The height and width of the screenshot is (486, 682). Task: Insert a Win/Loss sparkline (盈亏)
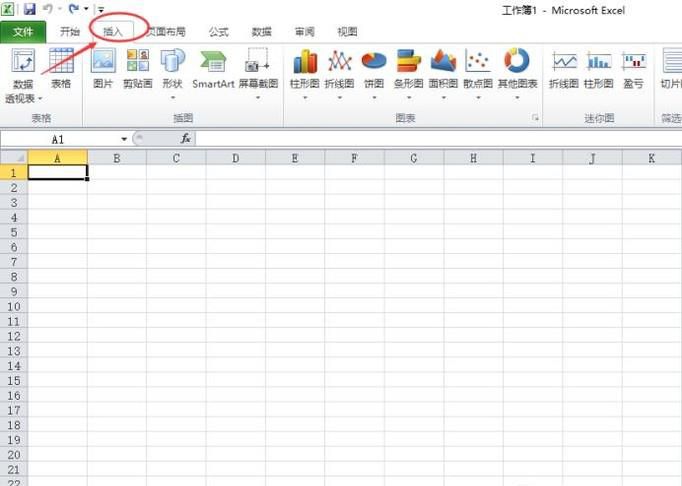click(633, 63)
